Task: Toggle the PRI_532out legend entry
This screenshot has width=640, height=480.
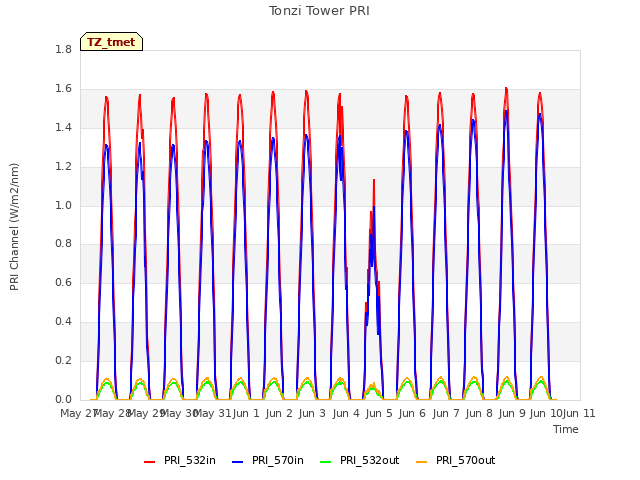Action: [360, 460]
